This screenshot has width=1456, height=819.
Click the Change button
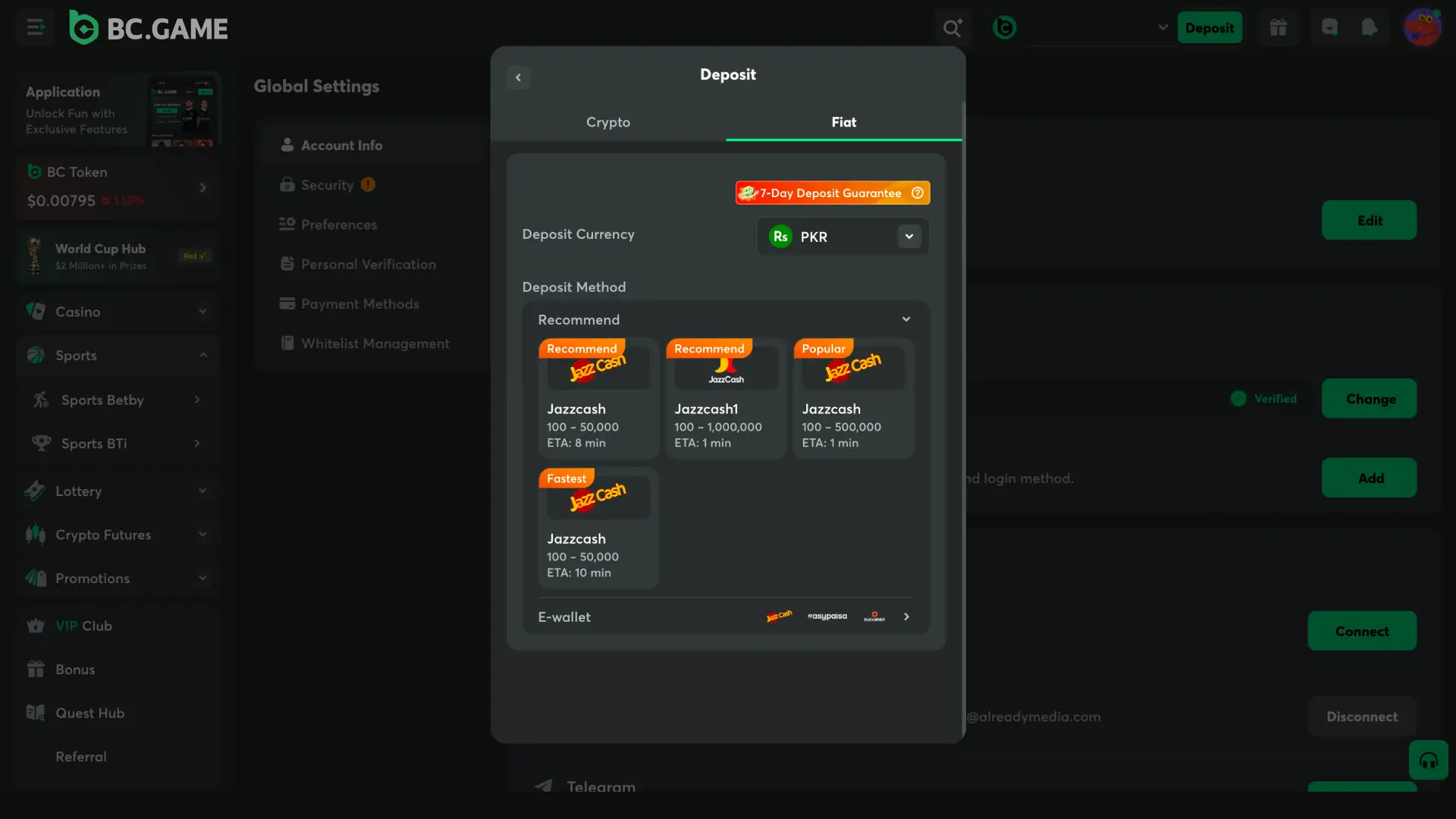[1369, 398]
